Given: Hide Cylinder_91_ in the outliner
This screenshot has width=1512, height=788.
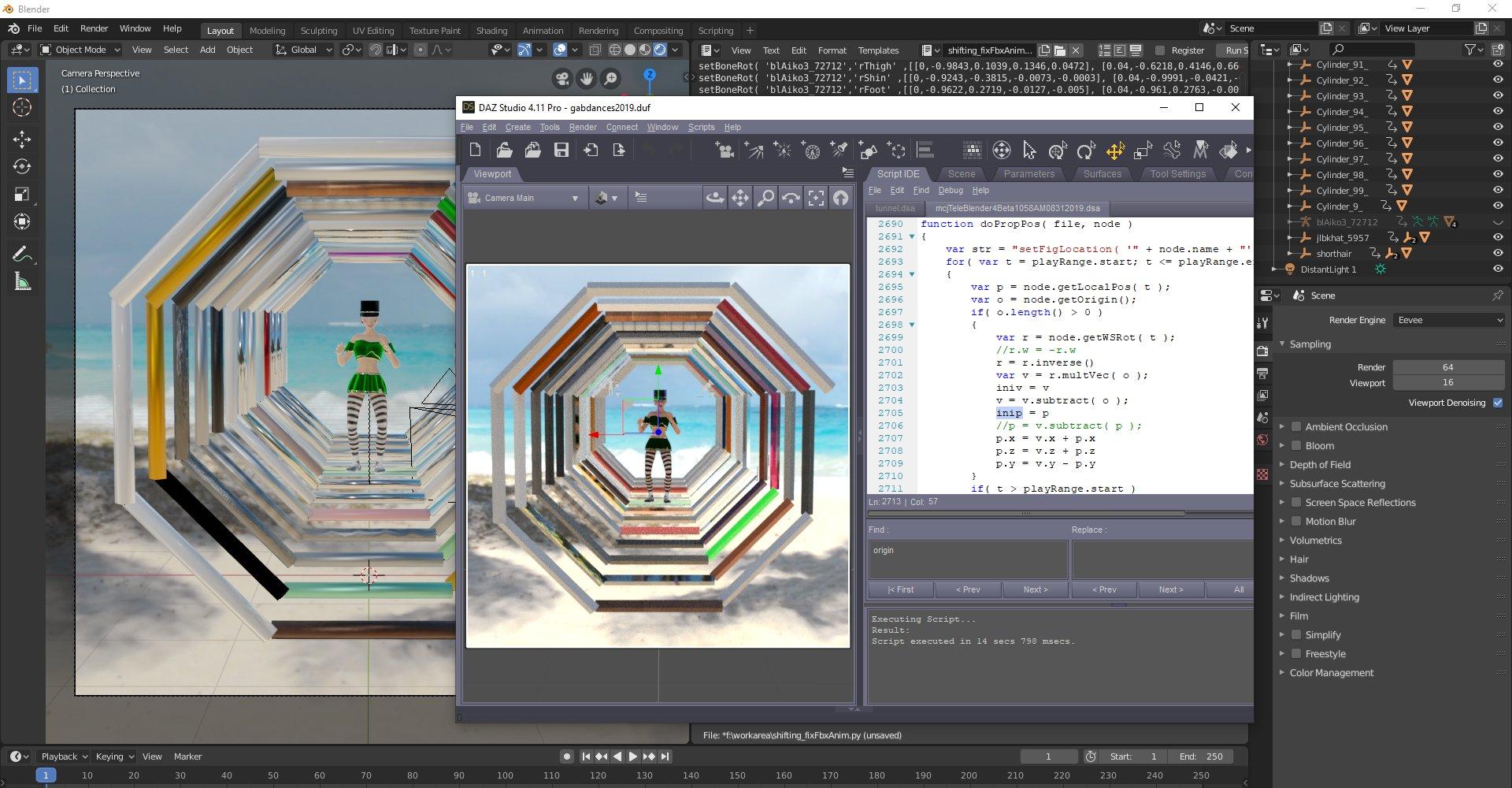Looking at the screenshot, I should click(1498, 65).
